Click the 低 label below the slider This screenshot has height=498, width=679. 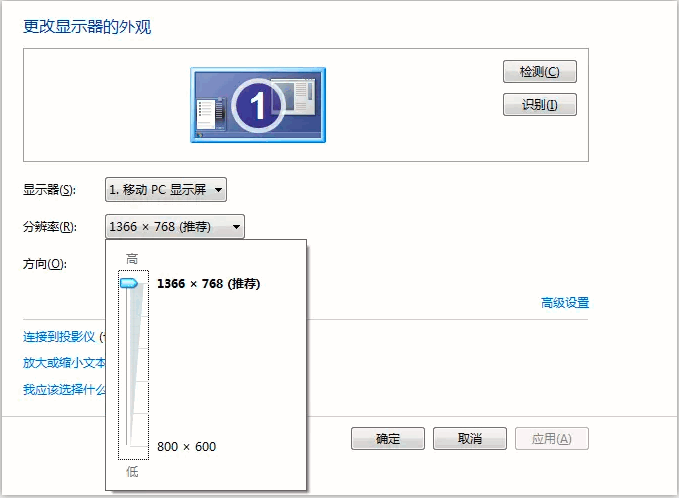[132, 471]
